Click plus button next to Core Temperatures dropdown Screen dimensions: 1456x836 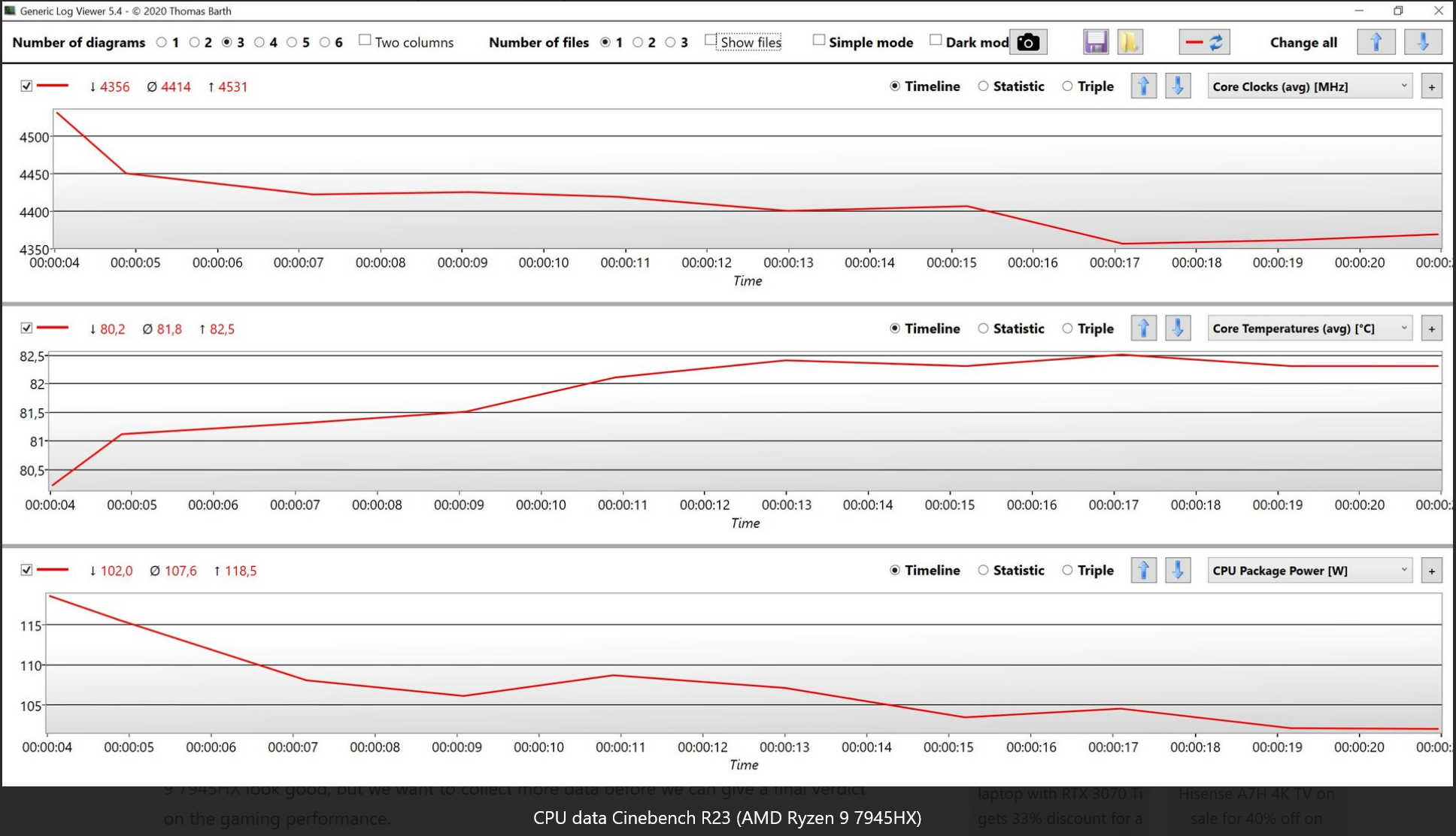[x=1431, y=329]
